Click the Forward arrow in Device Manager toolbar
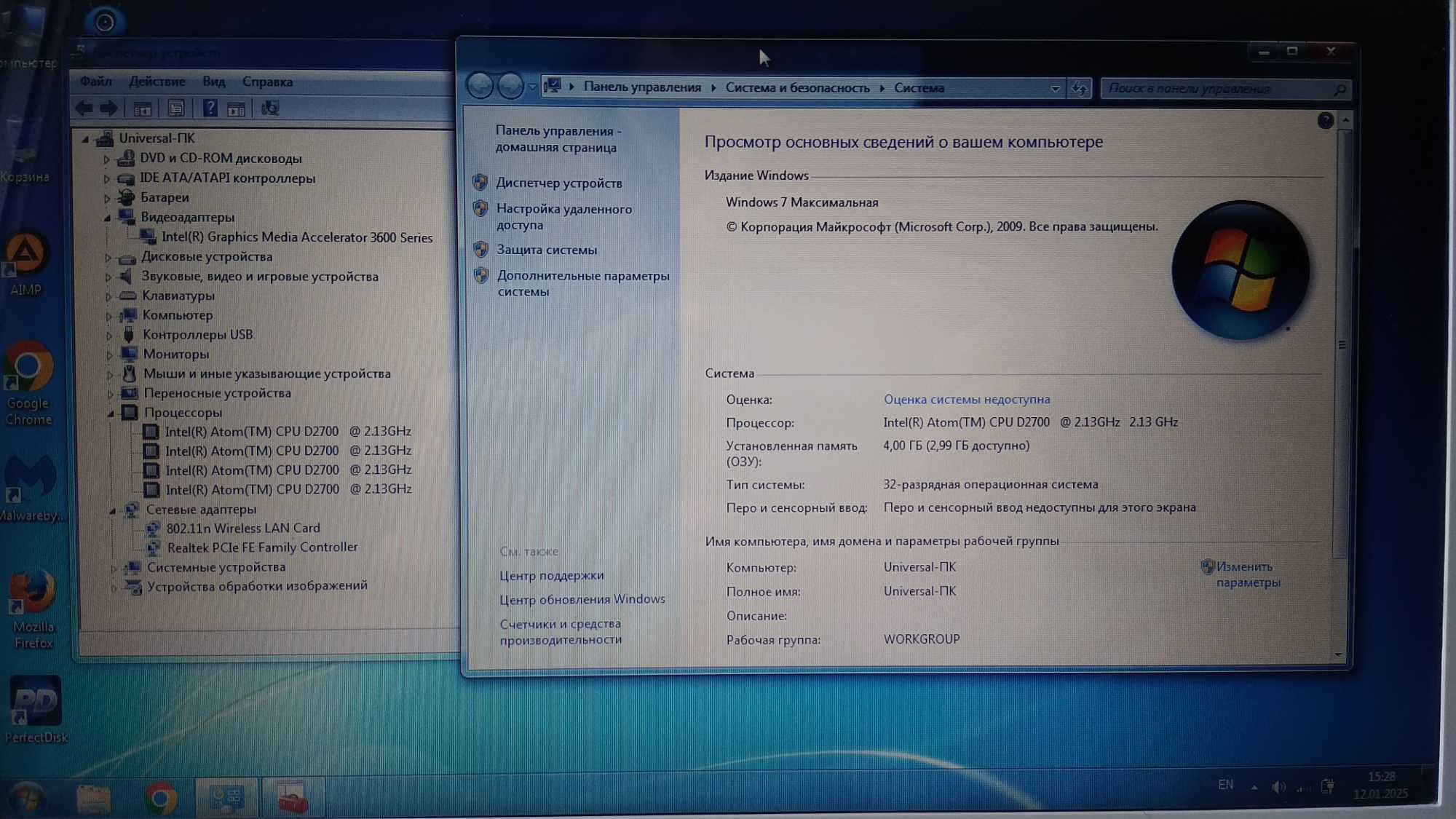Viewport: 1456px width, 819px height. tap(109, 108)
